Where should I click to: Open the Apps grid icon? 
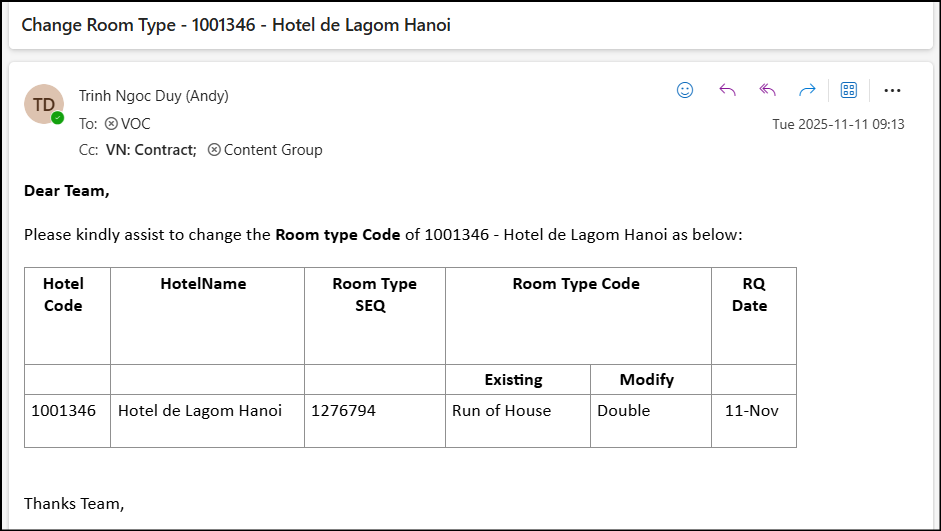tap(849, 90)
